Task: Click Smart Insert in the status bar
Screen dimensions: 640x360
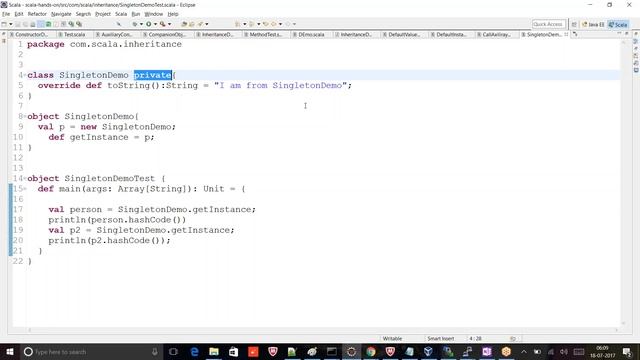Action: click(x=440, y=338)
